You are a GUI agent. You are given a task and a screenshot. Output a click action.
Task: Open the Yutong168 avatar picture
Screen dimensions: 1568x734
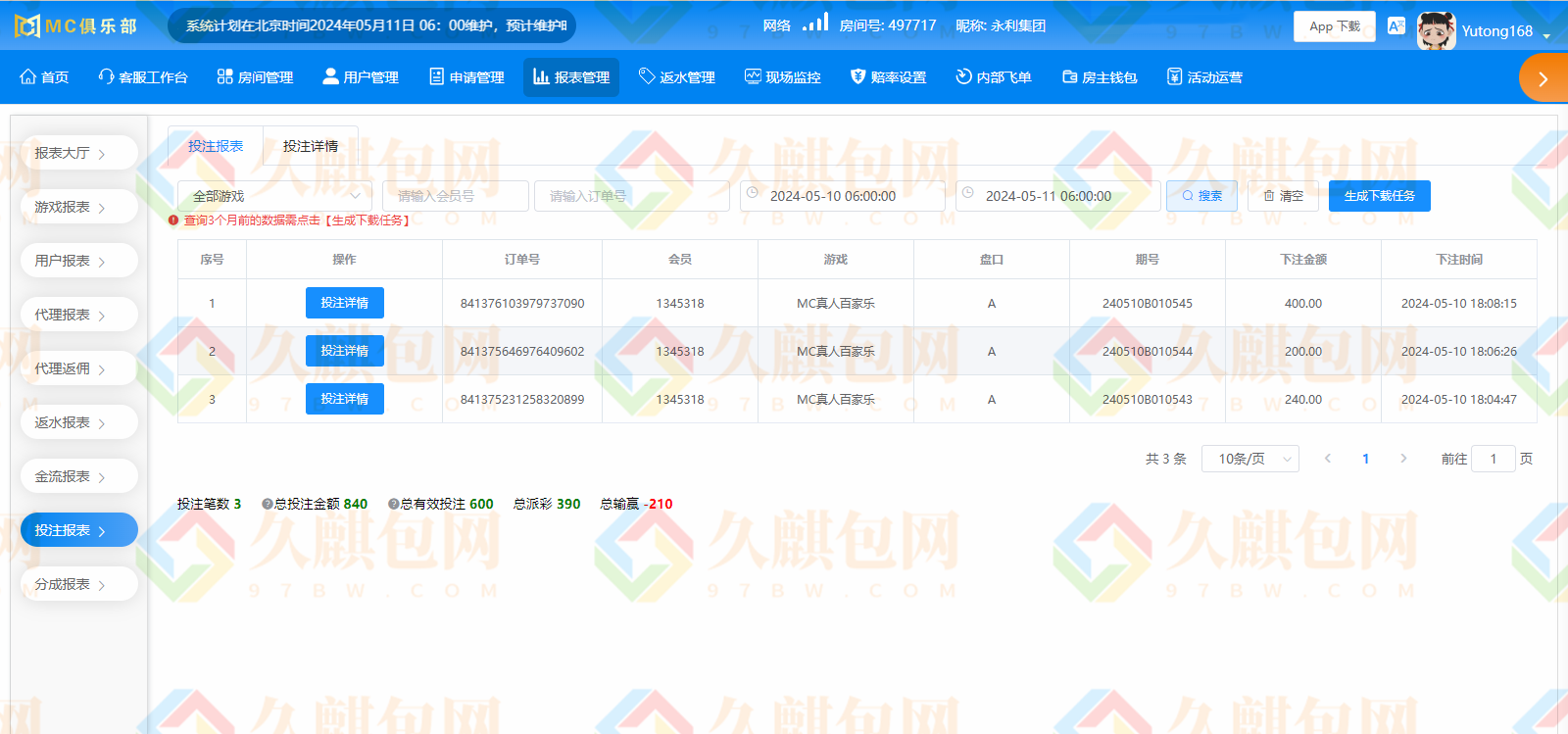1436,30
